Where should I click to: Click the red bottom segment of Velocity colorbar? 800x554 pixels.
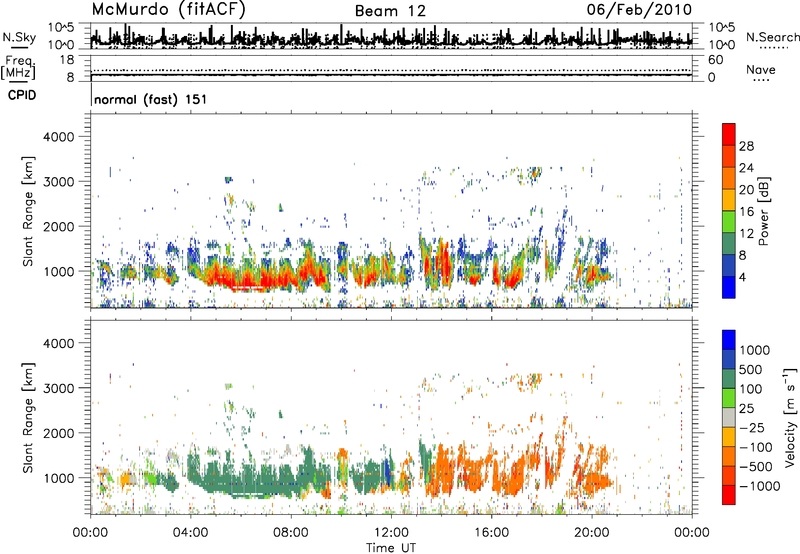pos(729,495)
